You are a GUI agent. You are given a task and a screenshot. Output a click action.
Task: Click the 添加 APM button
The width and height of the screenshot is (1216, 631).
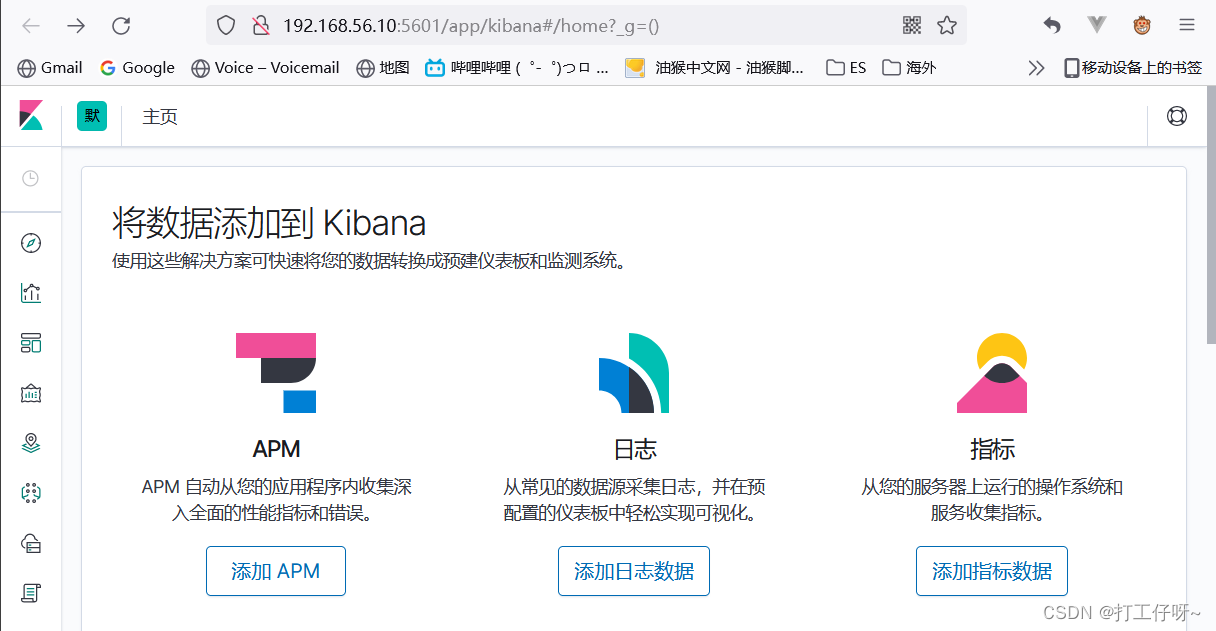coord(276,571)
